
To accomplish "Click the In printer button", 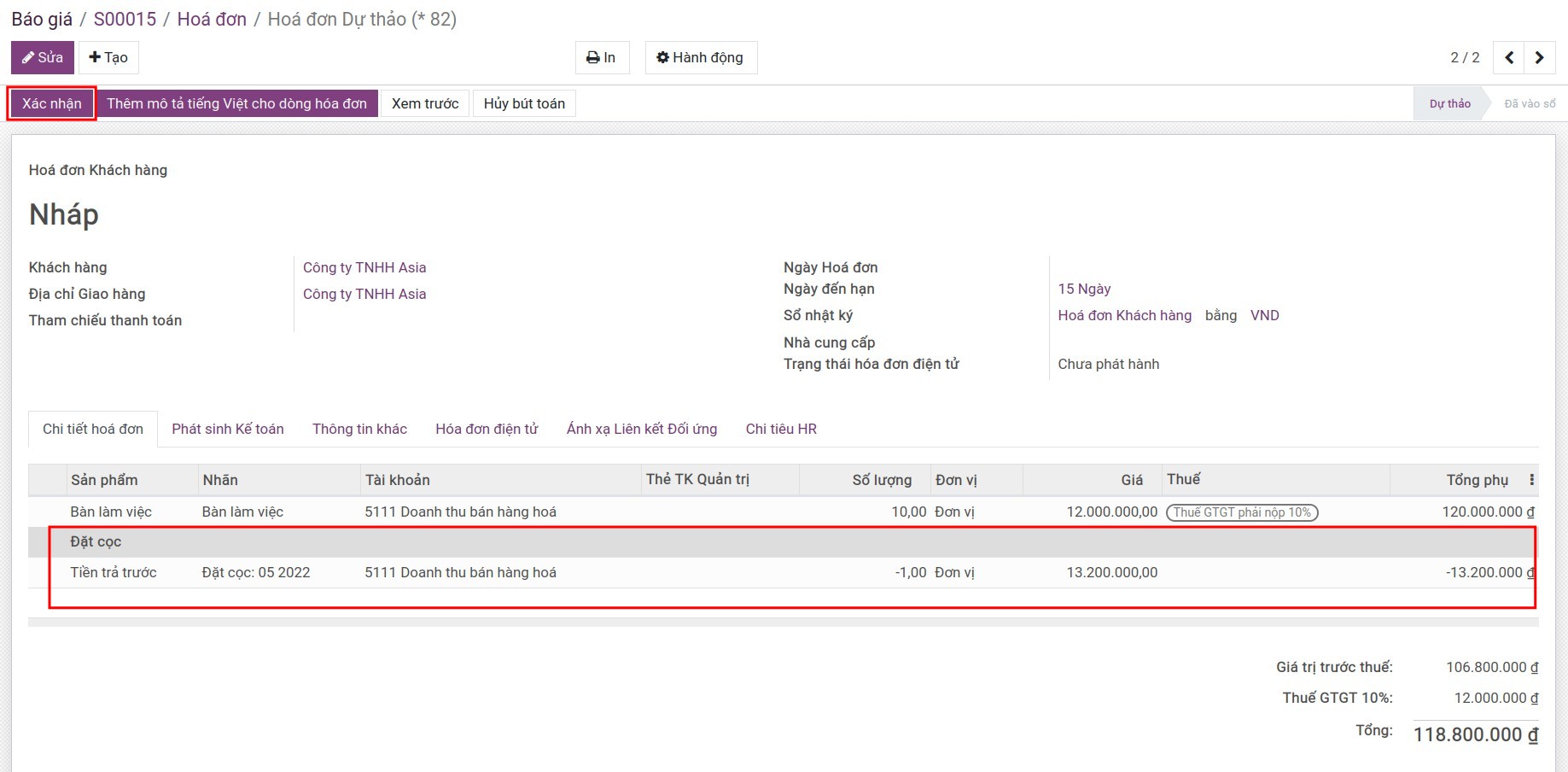I will (602, 58).
